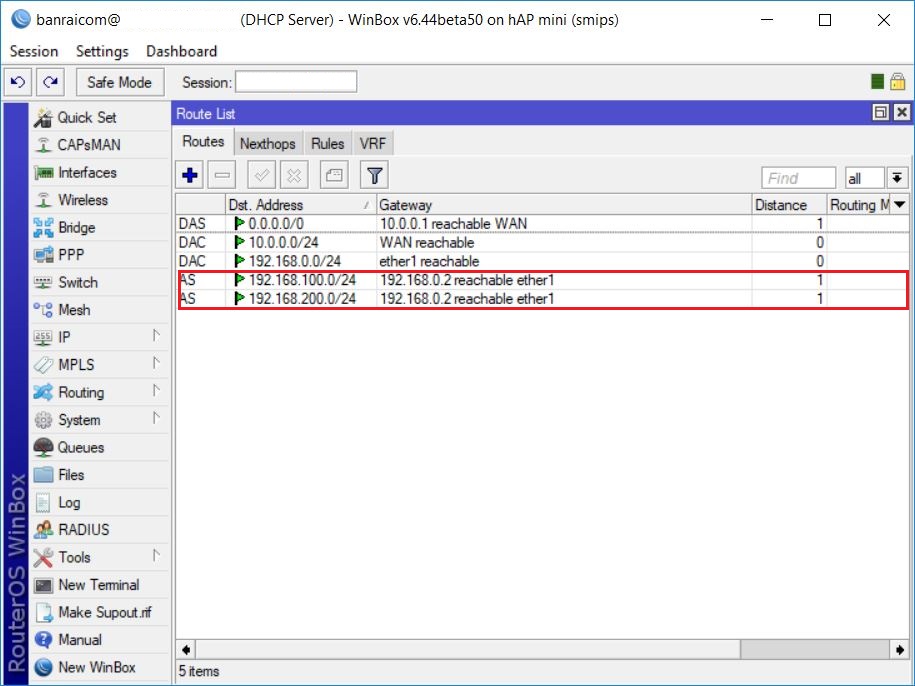This screenshot has height=686, width=915.
Task: Click the Disable X button
Action: click(x=294, y=175)
